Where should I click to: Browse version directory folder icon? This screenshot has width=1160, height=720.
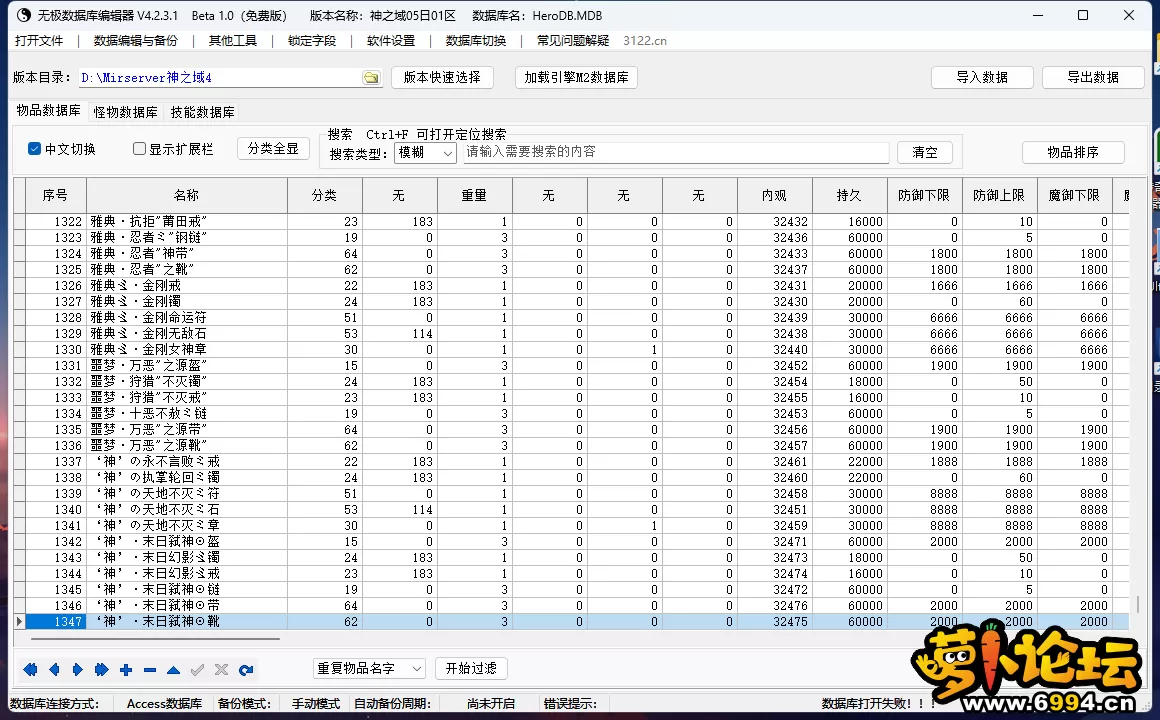click(371, 78)
